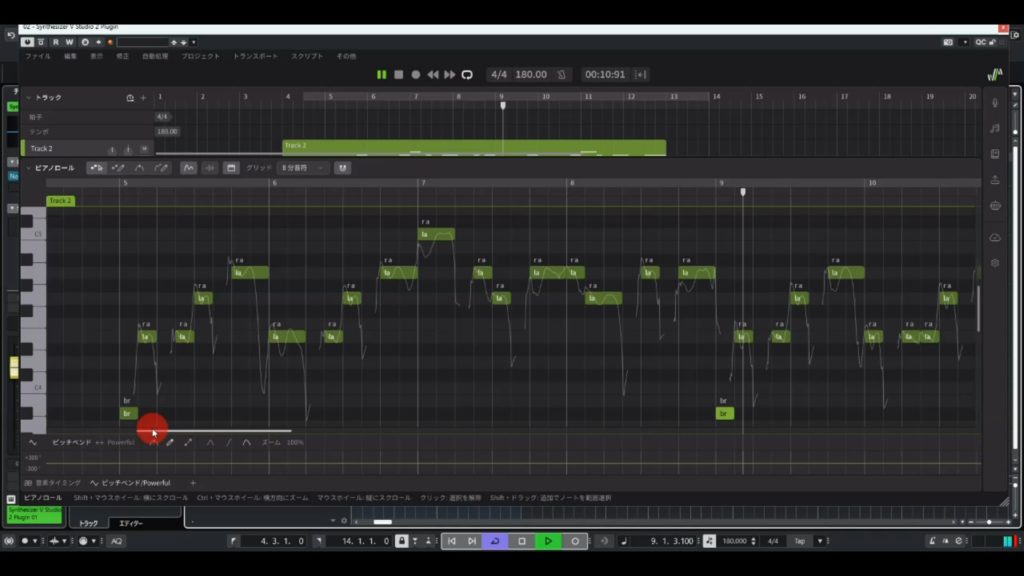
Task: Select the pencil tool in pitch bend panel
Action: tap(170, 442)
